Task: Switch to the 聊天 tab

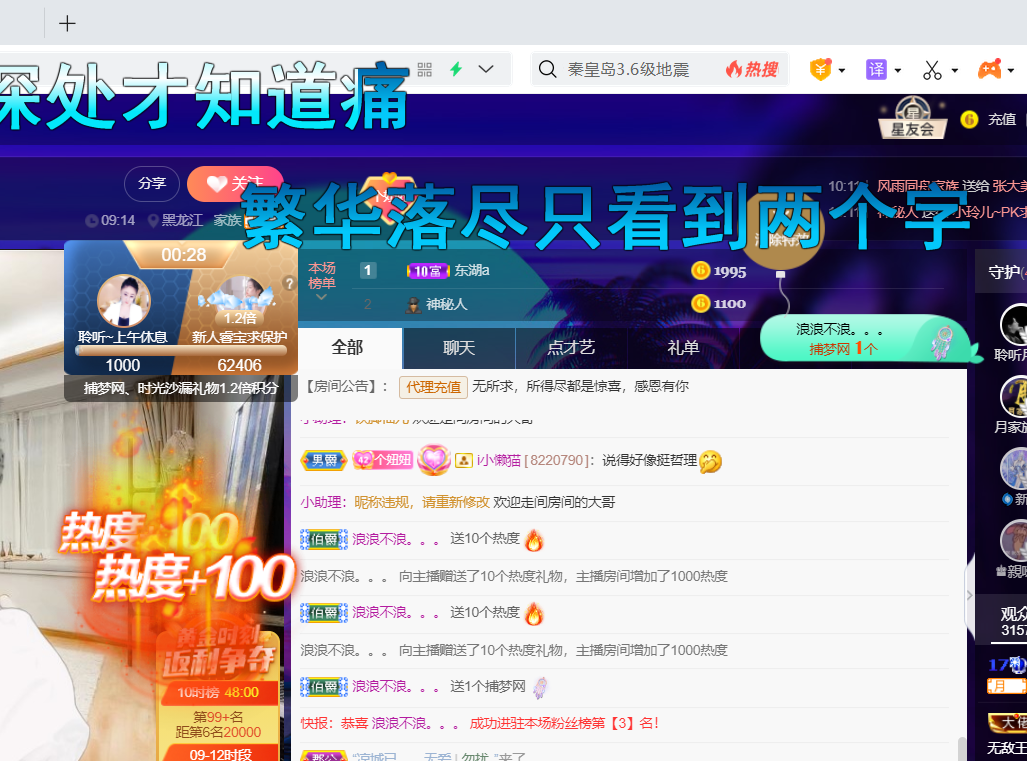Action: click(x=458, y=348)
